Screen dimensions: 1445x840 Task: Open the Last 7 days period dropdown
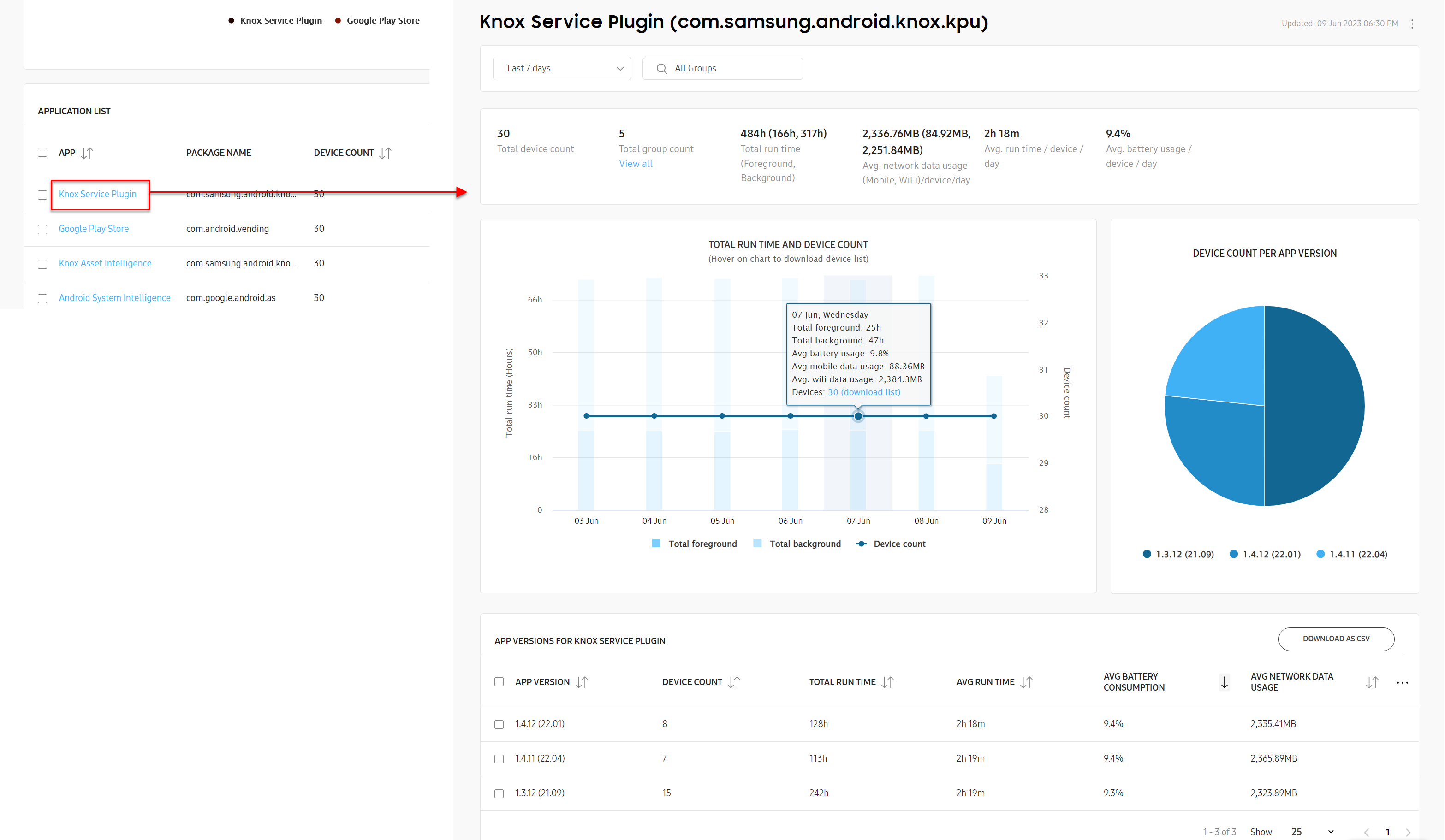[562, 69]
